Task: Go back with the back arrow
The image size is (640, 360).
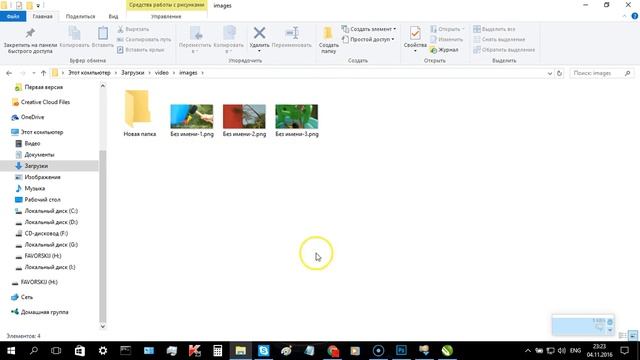Action: (9, 73)
